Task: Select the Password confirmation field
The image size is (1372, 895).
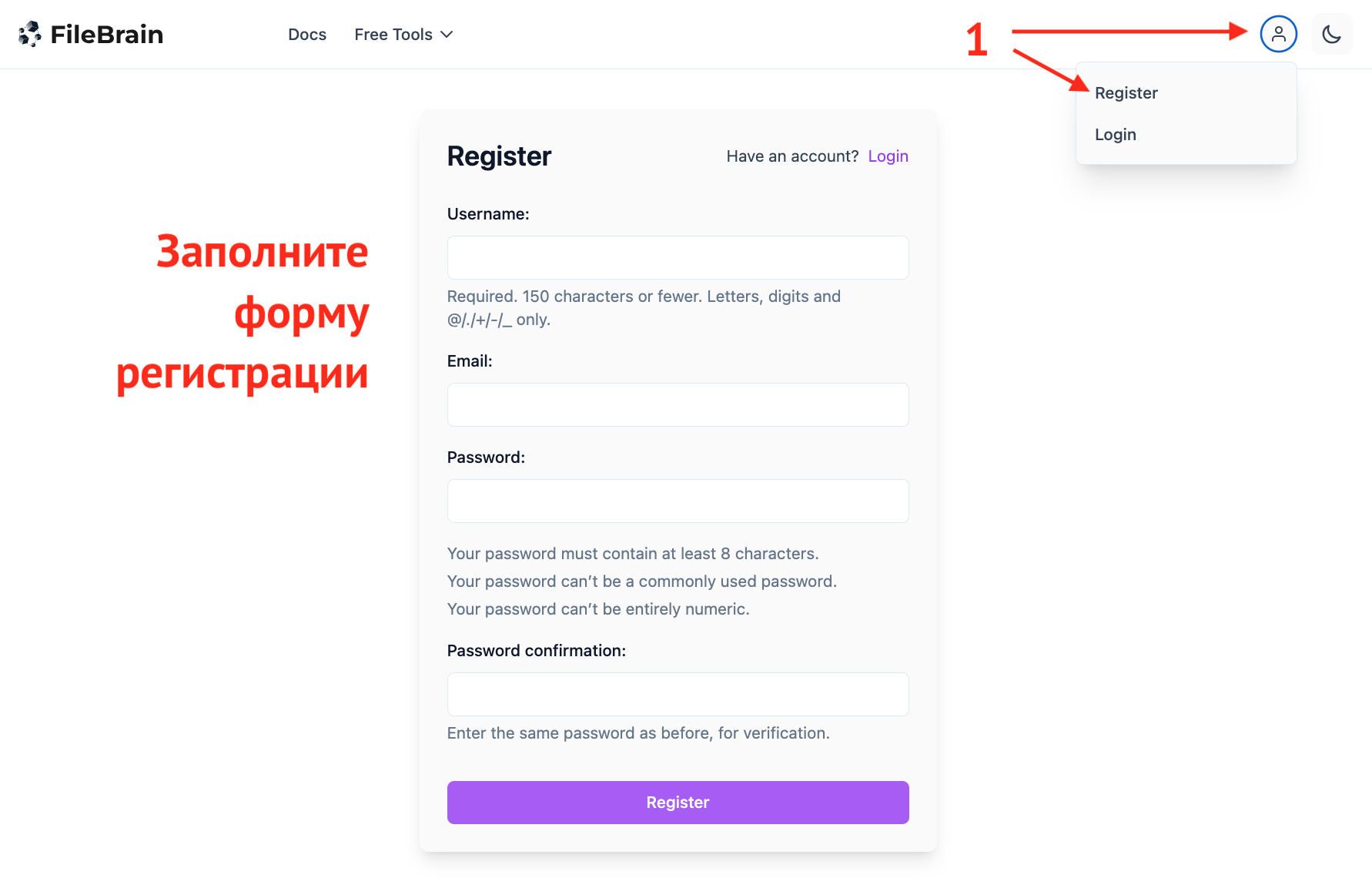Action: point(678,694)
